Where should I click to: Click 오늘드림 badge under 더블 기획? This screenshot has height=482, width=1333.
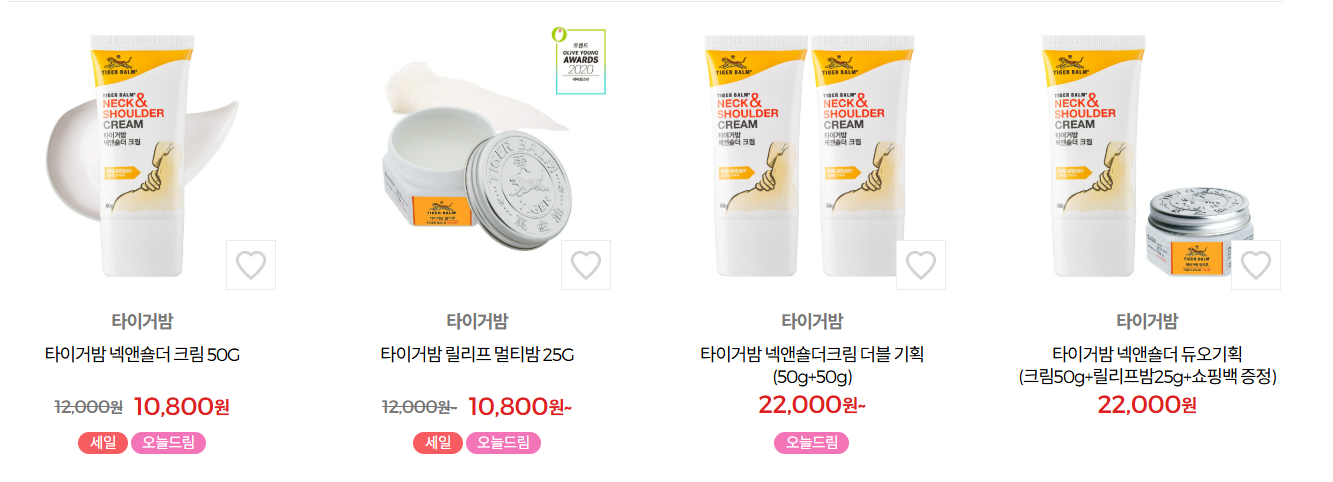811,443
